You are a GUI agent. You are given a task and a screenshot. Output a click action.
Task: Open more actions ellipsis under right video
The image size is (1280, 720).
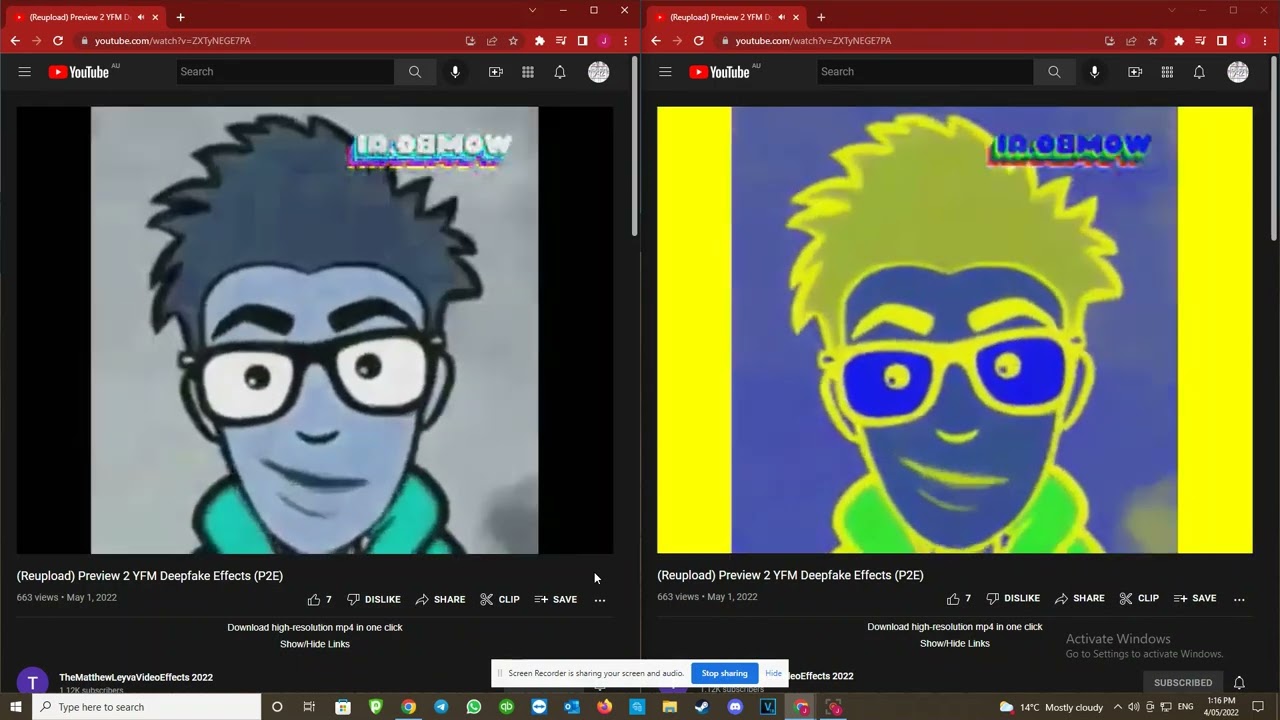click(x=1239, y=599)
